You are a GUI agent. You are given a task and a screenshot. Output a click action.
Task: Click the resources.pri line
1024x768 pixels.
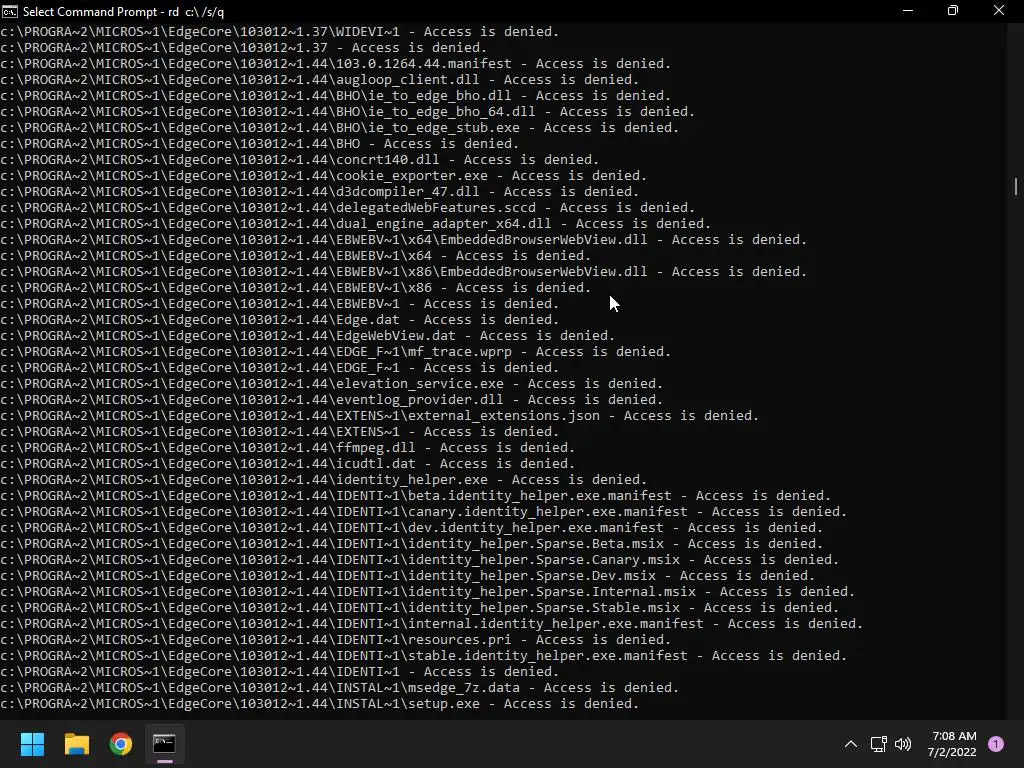[x=336, y=639]
